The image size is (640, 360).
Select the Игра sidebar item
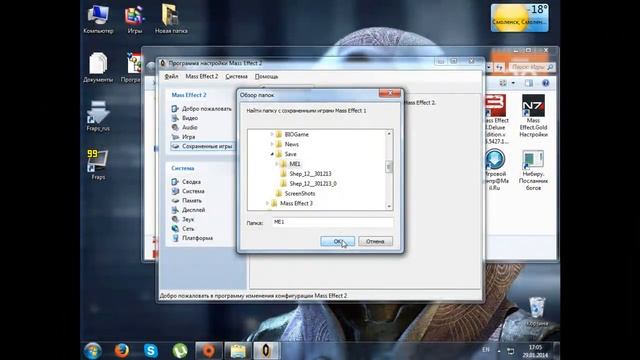(x=183, y=137)
